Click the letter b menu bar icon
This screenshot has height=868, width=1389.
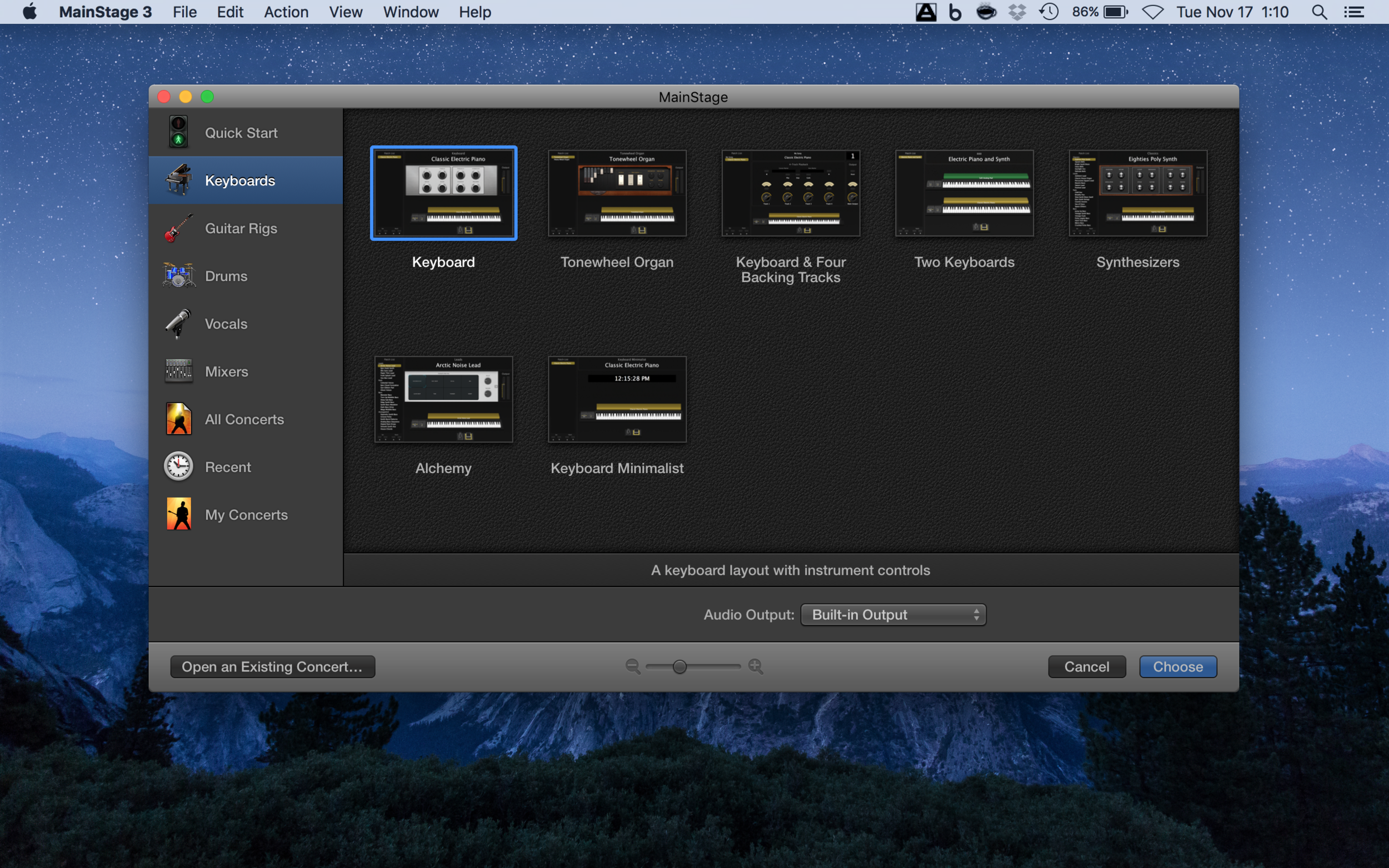point(955,12)
